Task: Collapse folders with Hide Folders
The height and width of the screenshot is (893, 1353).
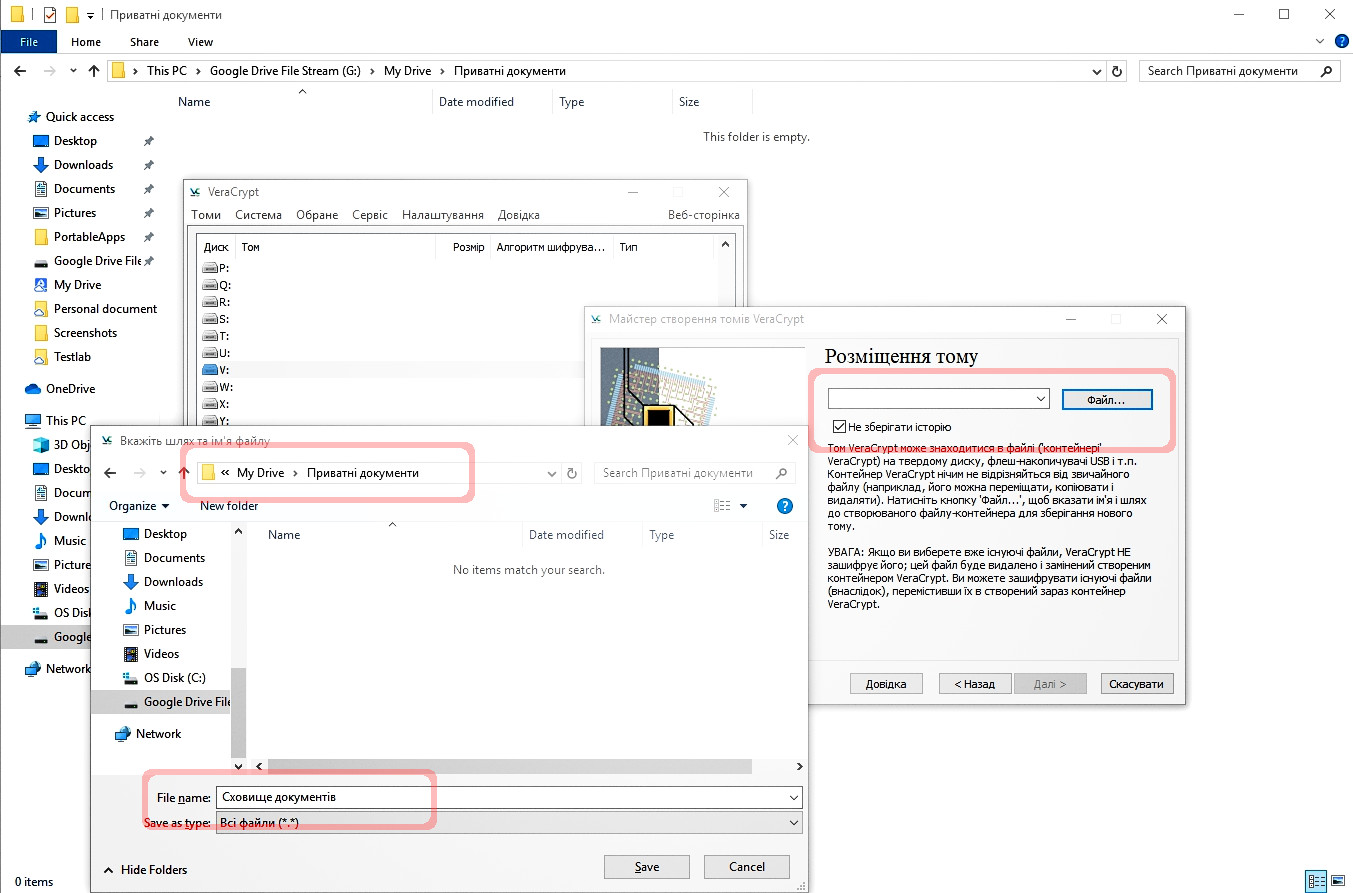Action: click(145, 870)
